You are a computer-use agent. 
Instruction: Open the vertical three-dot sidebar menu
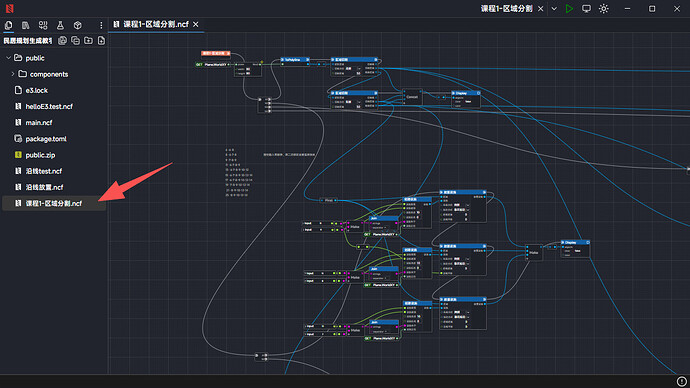click(x=101, y=25)
